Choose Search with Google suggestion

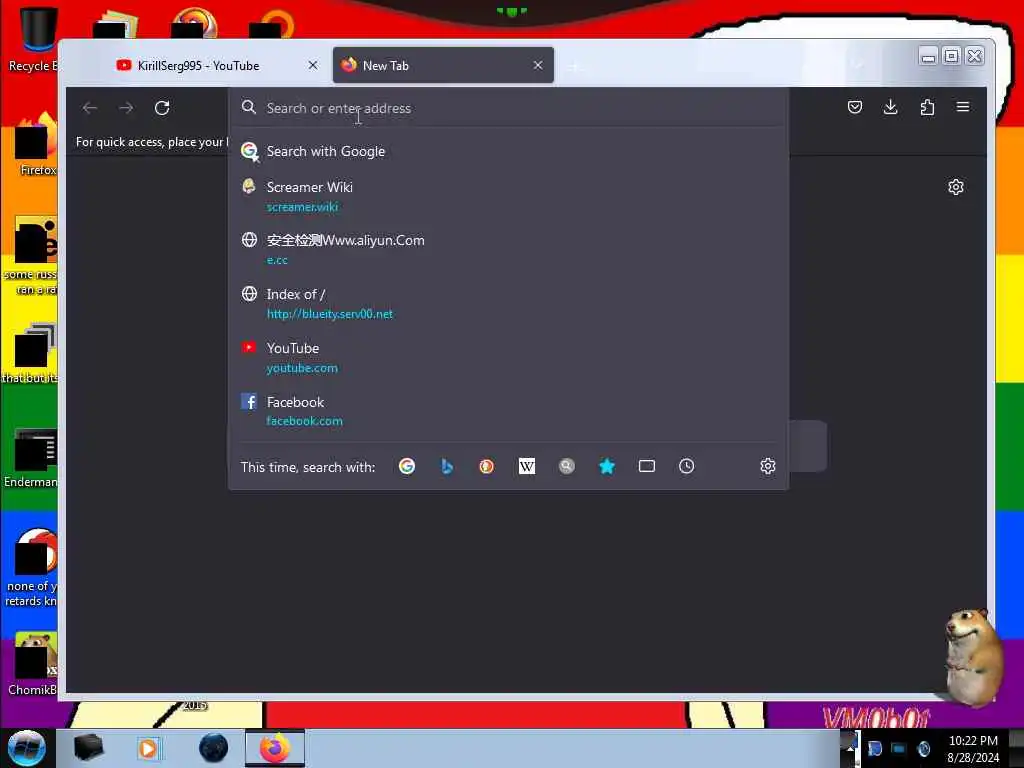click(508, 152)
